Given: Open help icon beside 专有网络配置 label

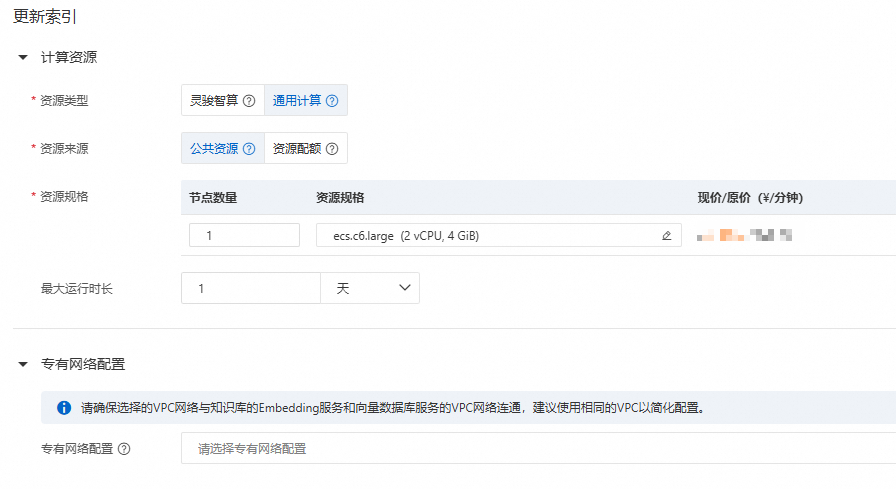Looking at the screenshot, I should (124, 449).
